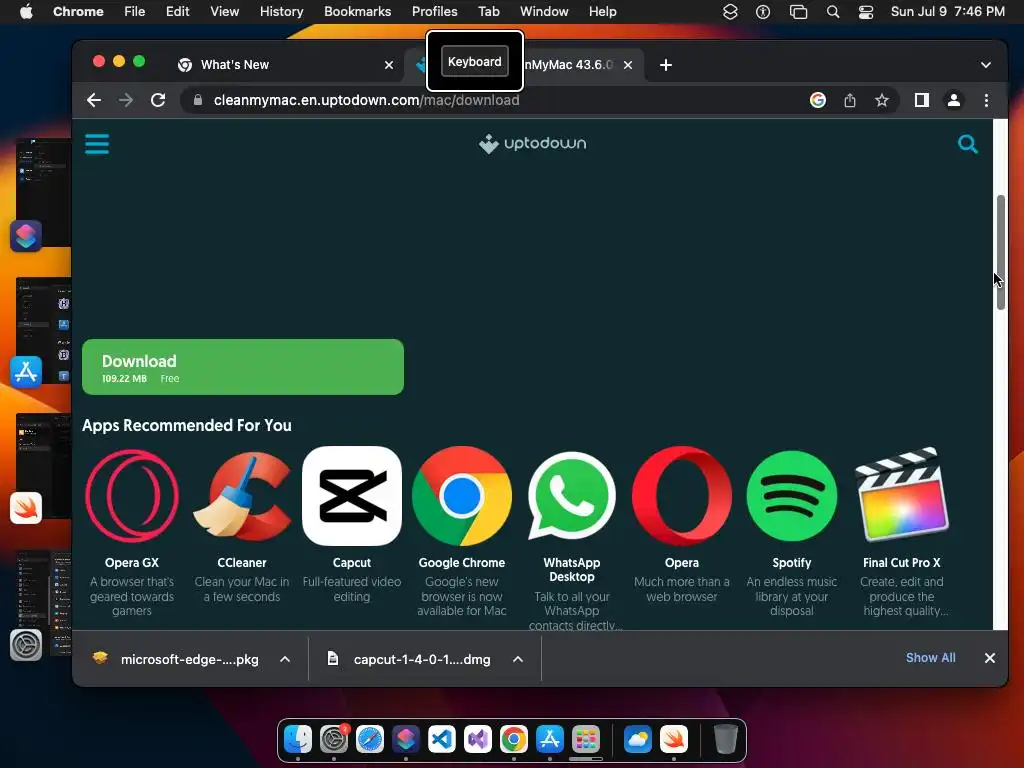
Task: Bookmark this tab with the star
Action: [x=882, y=100]
